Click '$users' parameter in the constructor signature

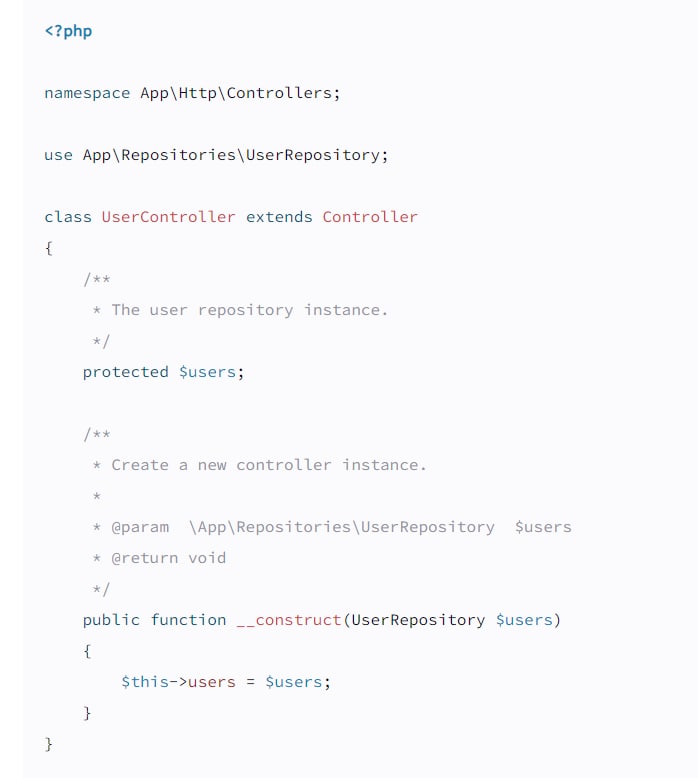click(x=524, y=620)
